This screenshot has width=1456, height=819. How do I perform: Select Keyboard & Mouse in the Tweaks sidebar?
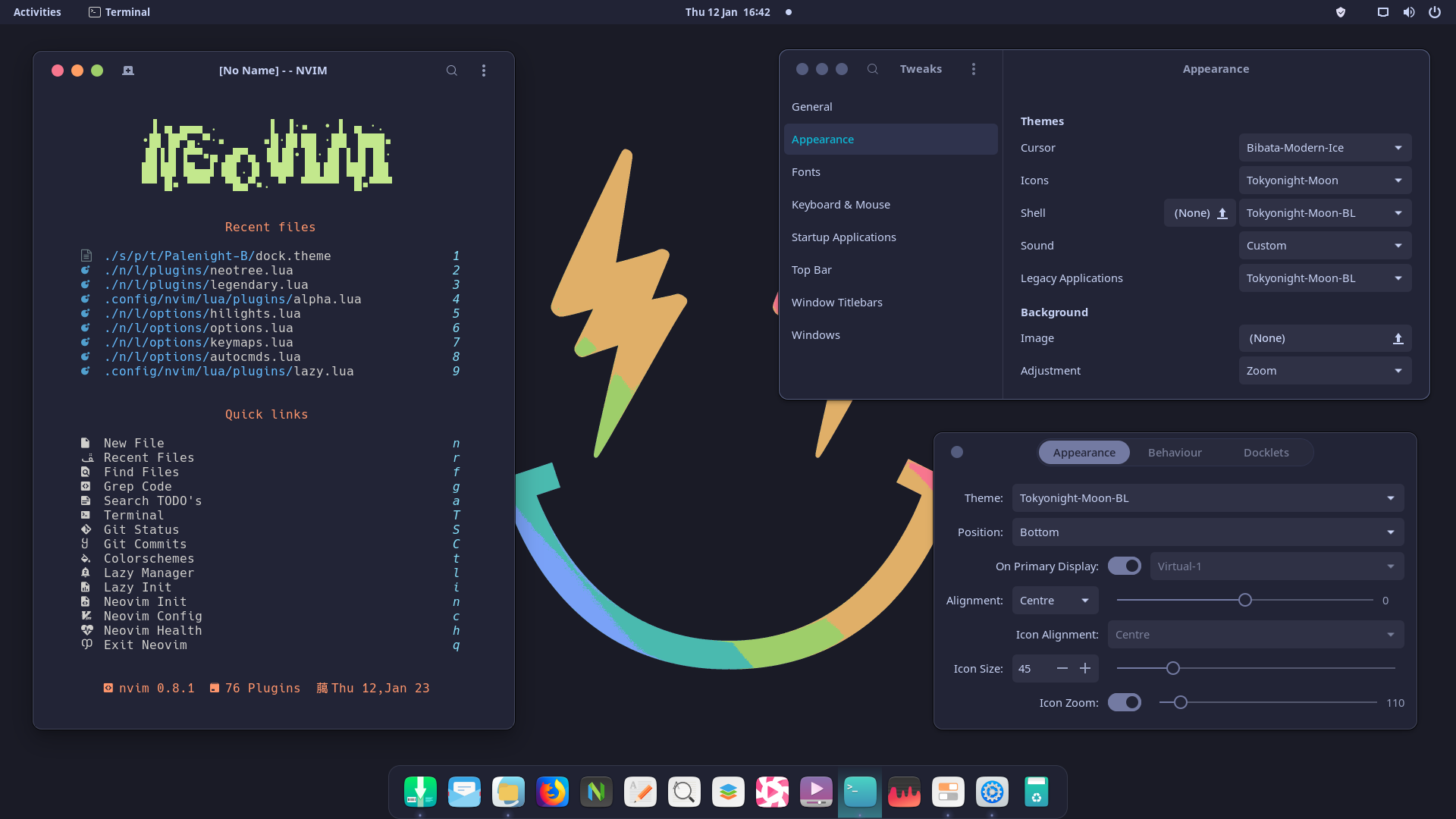pyautogui.click(x=891, y=205)
